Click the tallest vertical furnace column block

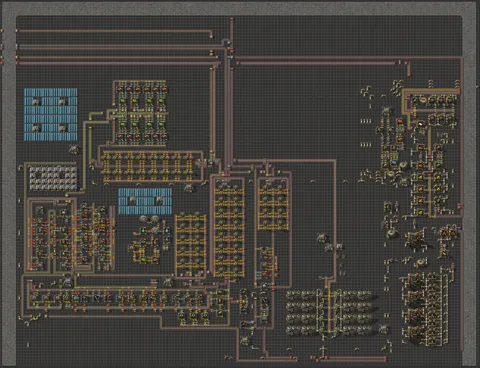[229, 228]
